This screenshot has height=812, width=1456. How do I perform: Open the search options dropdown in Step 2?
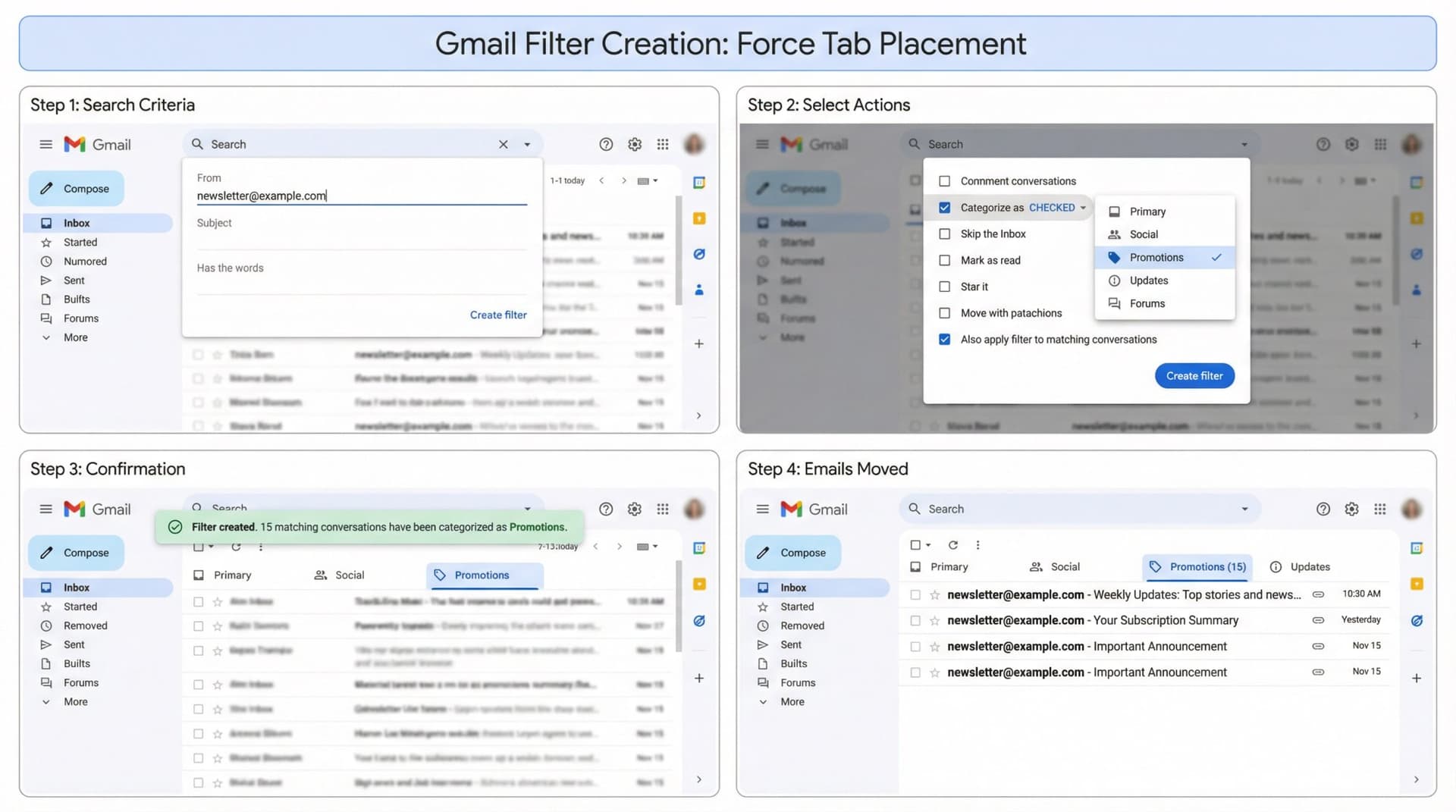click(x=1243, y=144)
